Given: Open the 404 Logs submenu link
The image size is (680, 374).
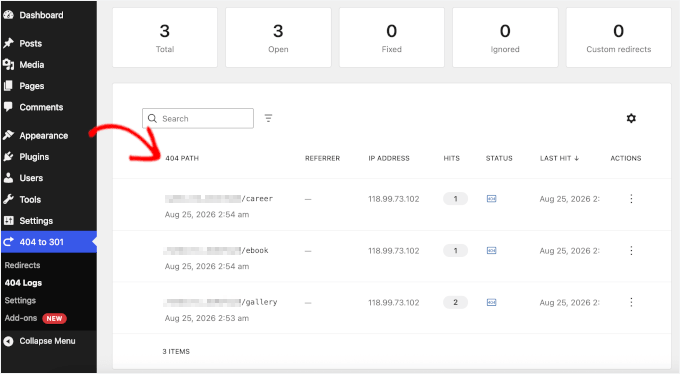Looking at the screenshot, I should tap(23, 283).
